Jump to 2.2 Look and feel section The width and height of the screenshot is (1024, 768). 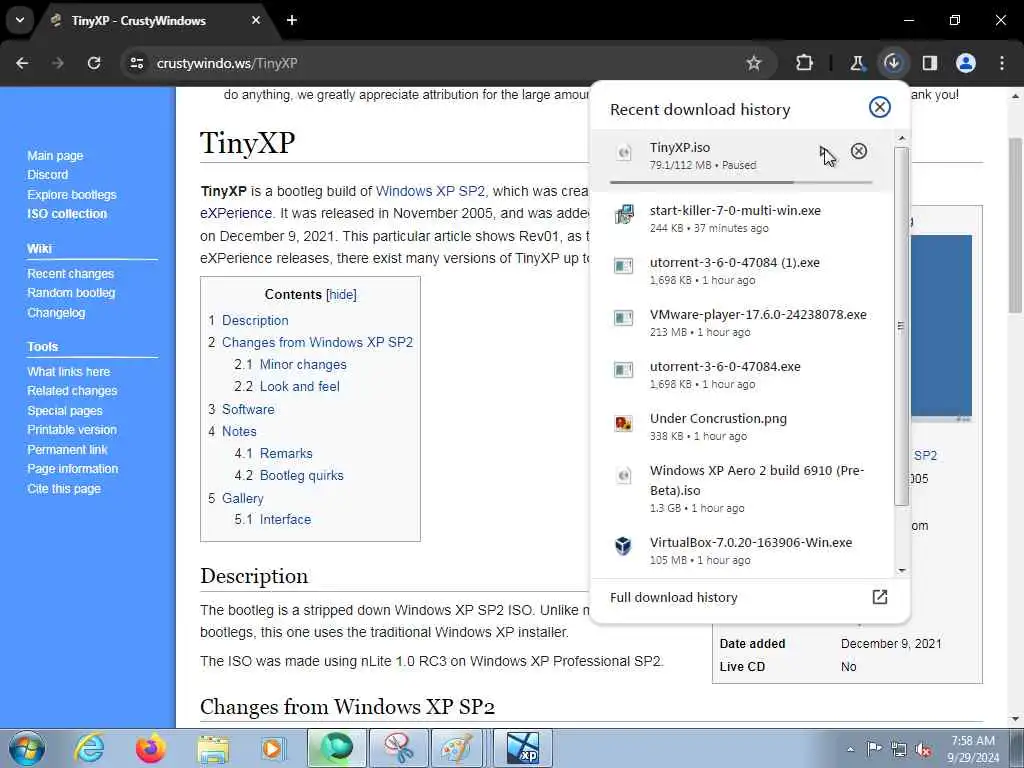click(x=299, y=387)
